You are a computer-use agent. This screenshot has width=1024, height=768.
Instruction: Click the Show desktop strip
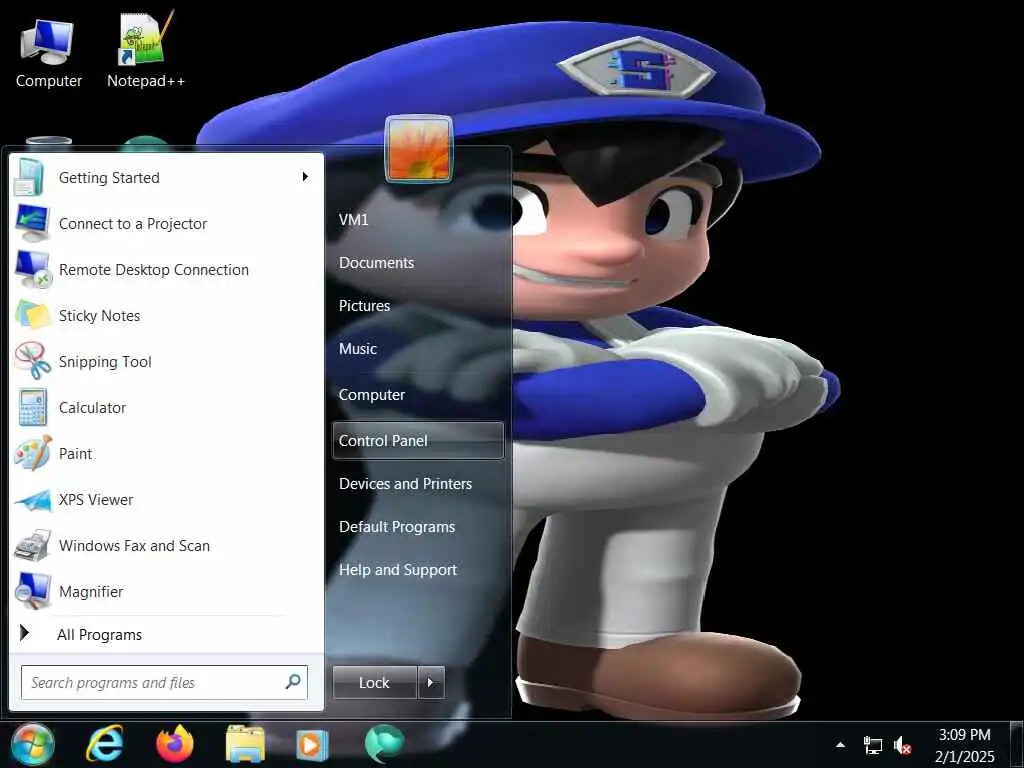click(x=1016, y=744)
